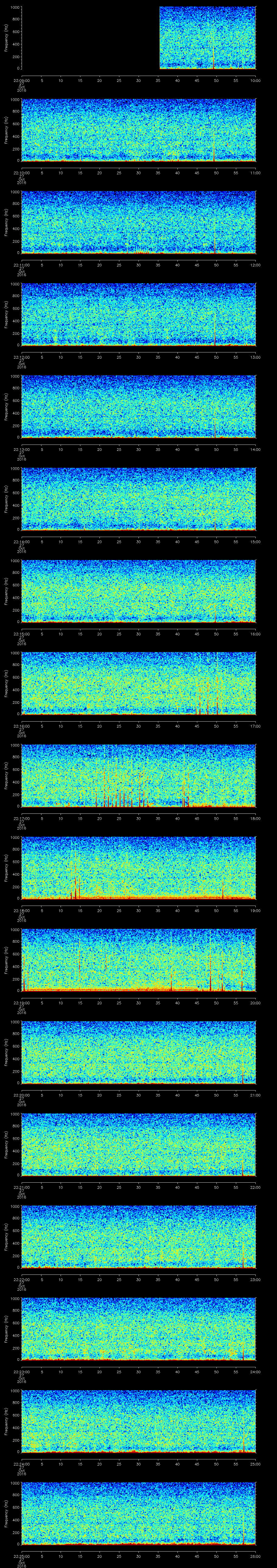This screenshot has height=1568, width=277.
Task: Click the '19:00' end time label
Action: pos(256,910)
